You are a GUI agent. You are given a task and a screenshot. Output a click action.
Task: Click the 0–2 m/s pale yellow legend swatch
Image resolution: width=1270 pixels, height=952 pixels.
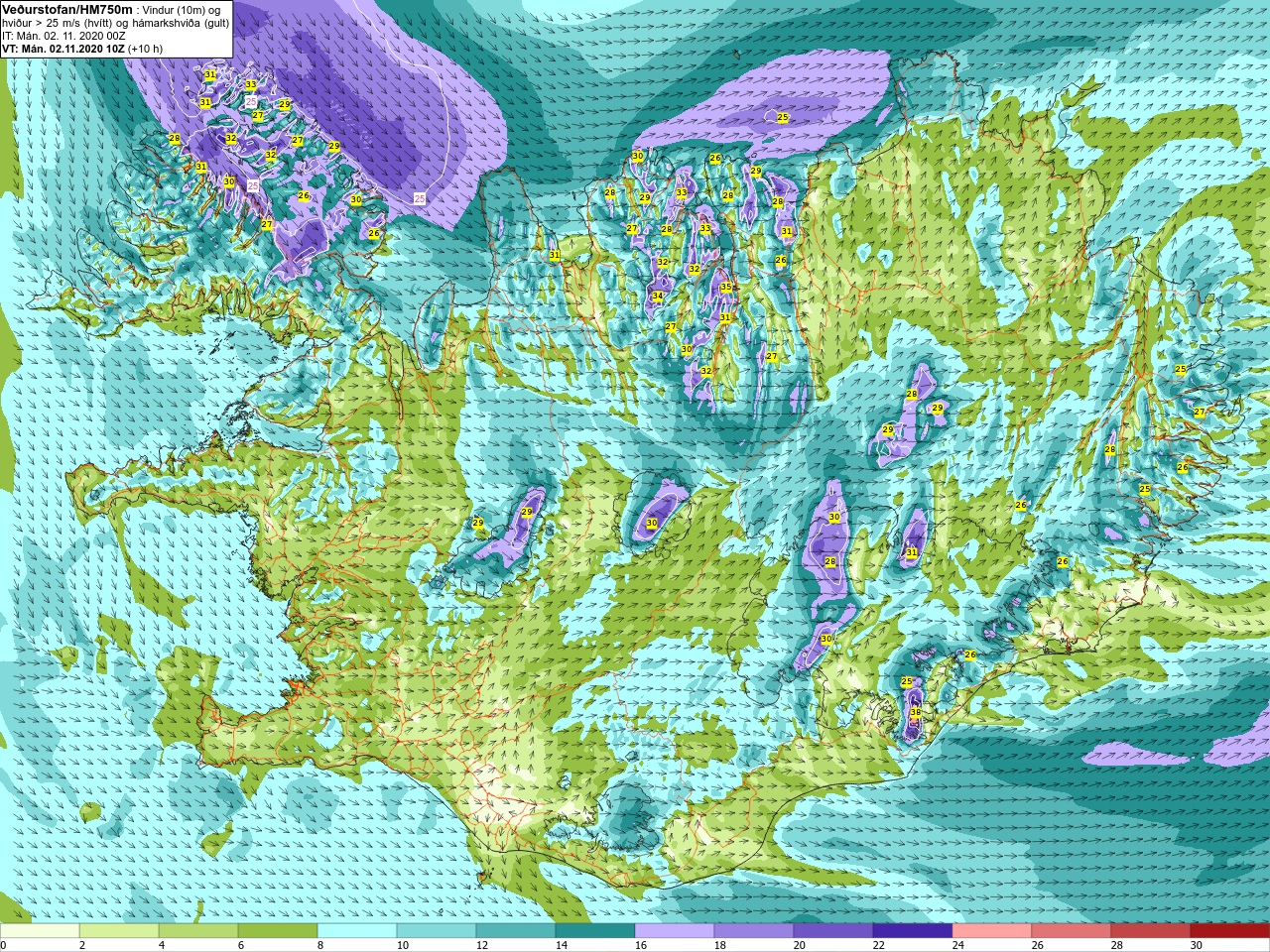point(40,931)
